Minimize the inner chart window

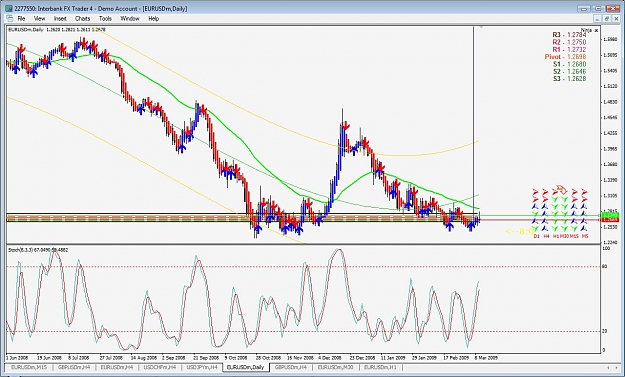(597, 18)
